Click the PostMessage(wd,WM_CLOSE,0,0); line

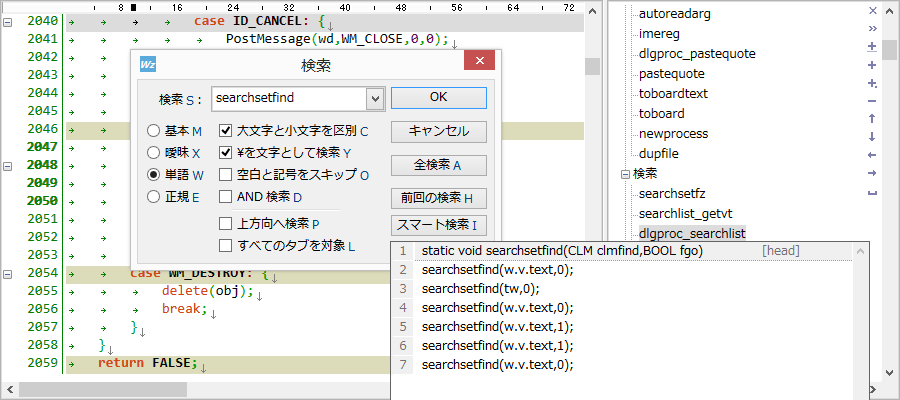click(337, 39)
